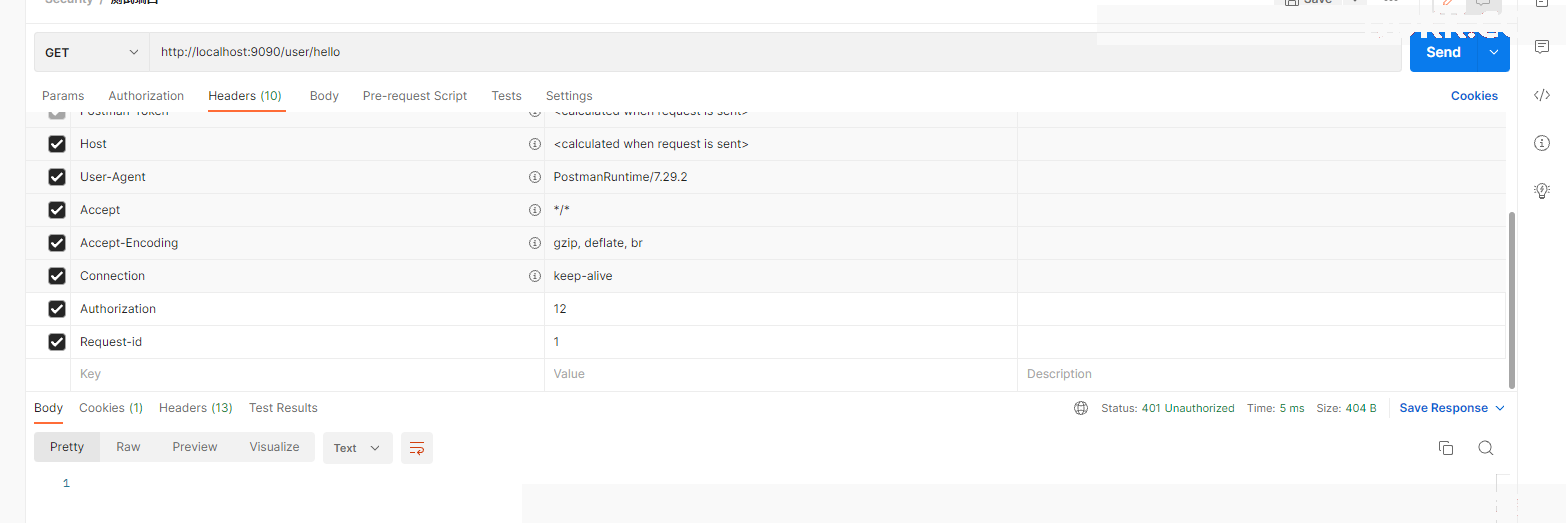
Task: Open the Send button arrow dropdown
Action: click(x=1494, y=52)
